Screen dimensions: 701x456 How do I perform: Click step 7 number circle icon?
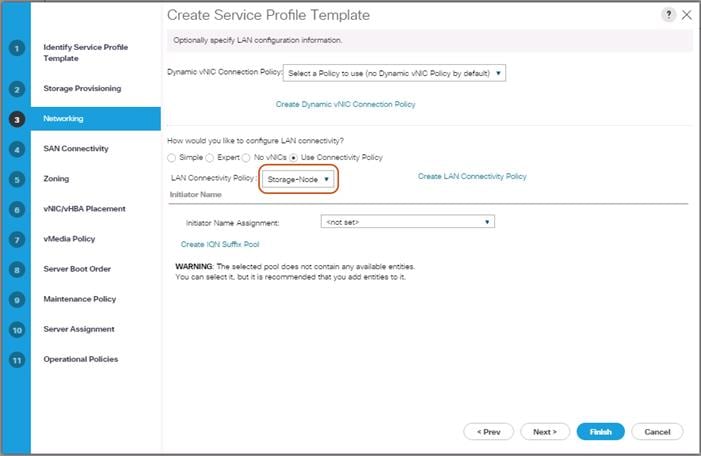[16, 239]
